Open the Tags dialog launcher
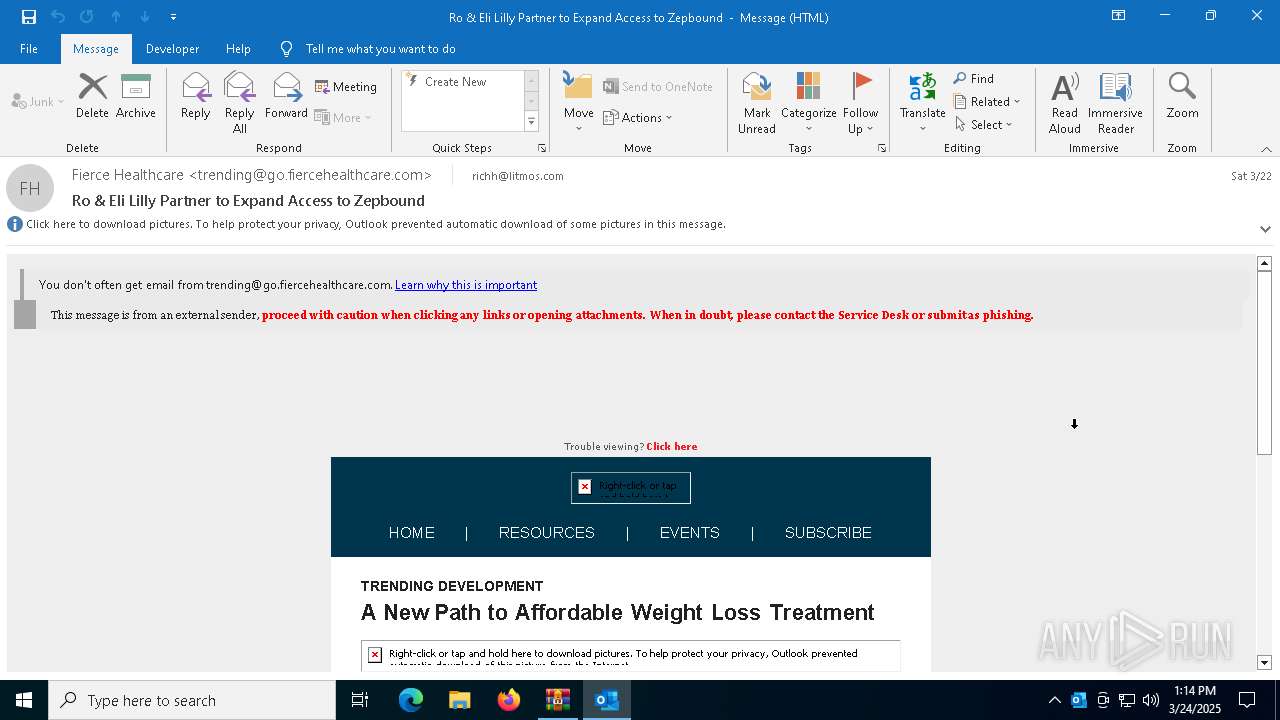Viewport: 1280px width, 720px height. pyautogui.click(x=882, y=148)
